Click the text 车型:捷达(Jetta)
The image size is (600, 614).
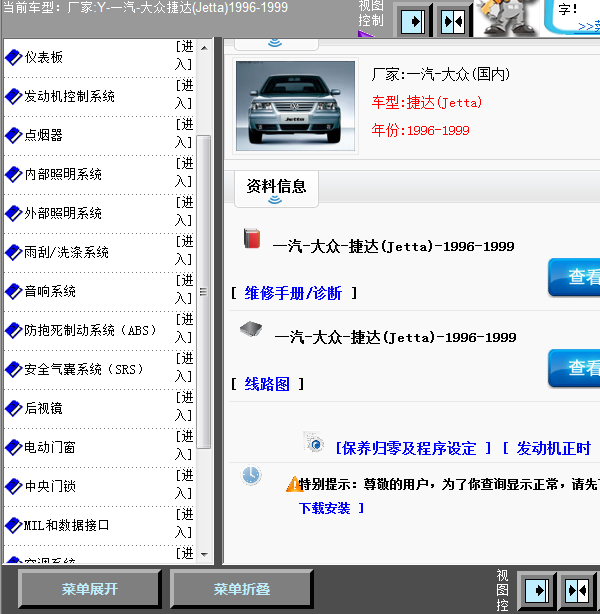pyautogui.click(x=427, y=103)
